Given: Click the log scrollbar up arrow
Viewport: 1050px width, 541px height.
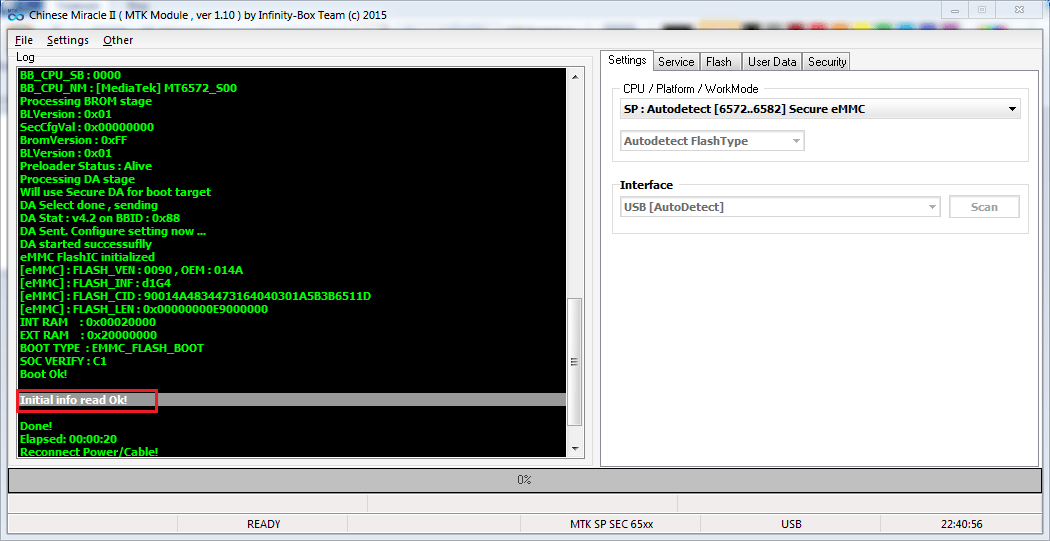Looking at the screenshot, I should (x=575, y=77).
